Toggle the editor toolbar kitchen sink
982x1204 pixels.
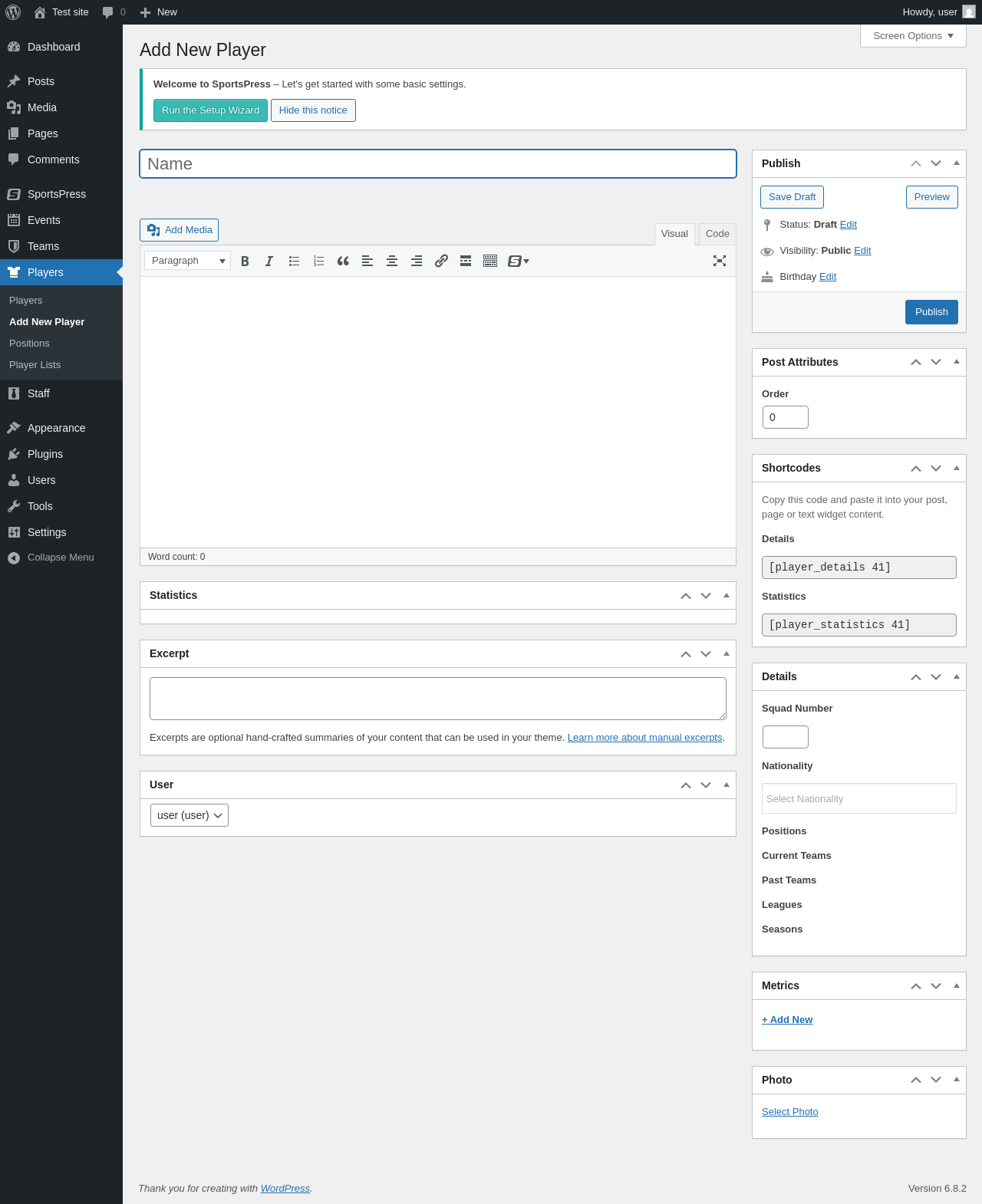490,262
